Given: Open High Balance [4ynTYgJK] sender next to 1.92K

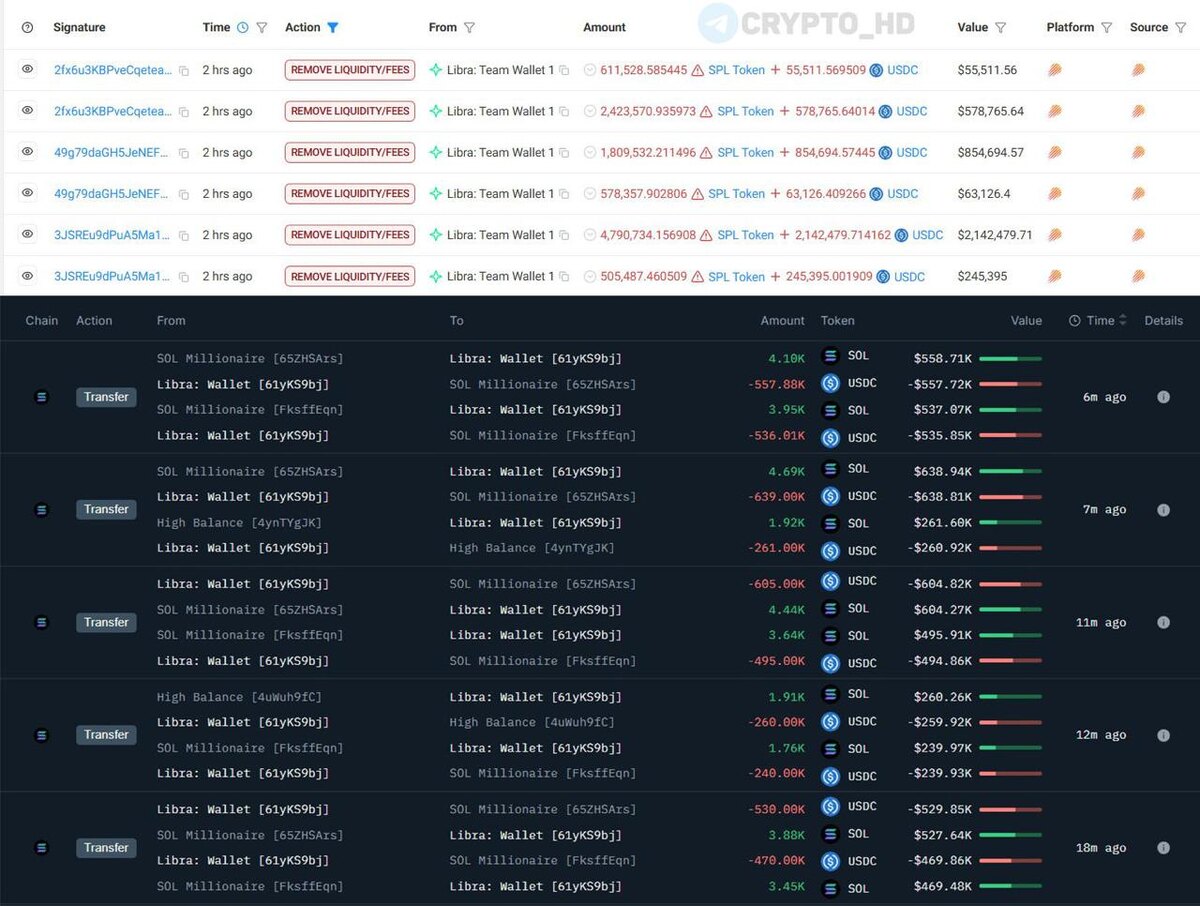Looking at the screenshot, I should (x=239, y=523).
